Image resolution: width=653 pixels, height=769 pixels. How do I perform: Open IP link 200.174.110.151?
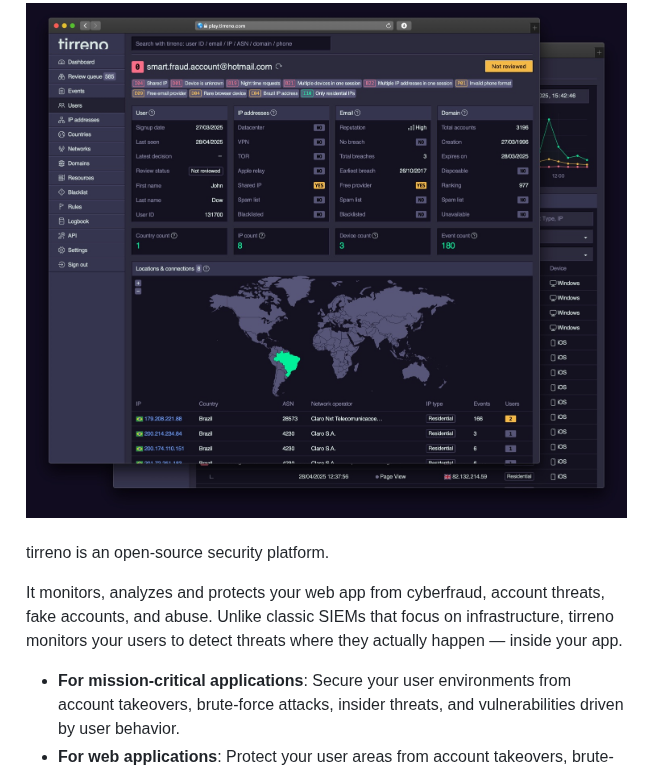[x=164, y=448]
